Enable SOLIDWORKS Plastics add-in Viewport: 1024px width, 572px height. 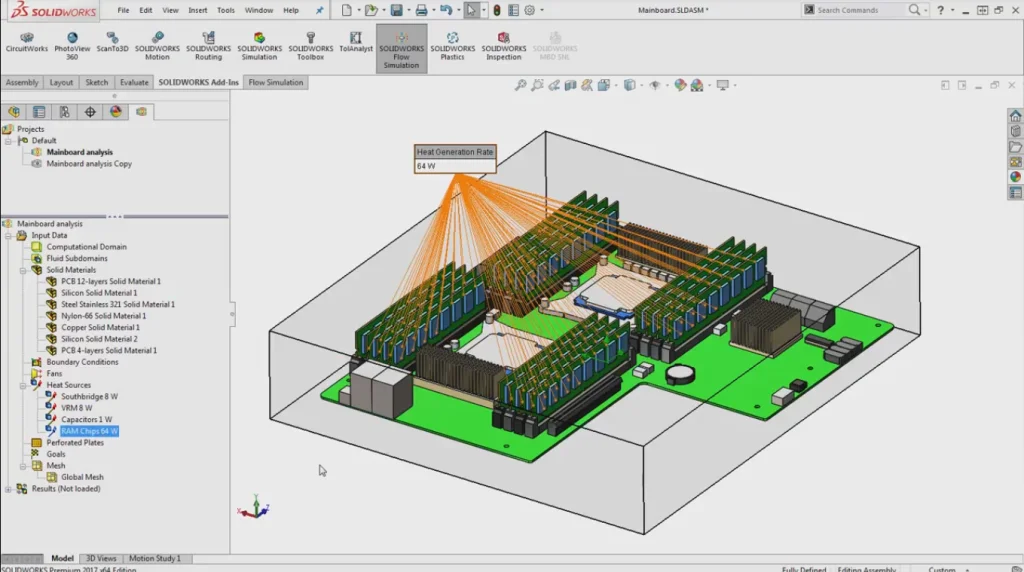[x=453, y=46]
